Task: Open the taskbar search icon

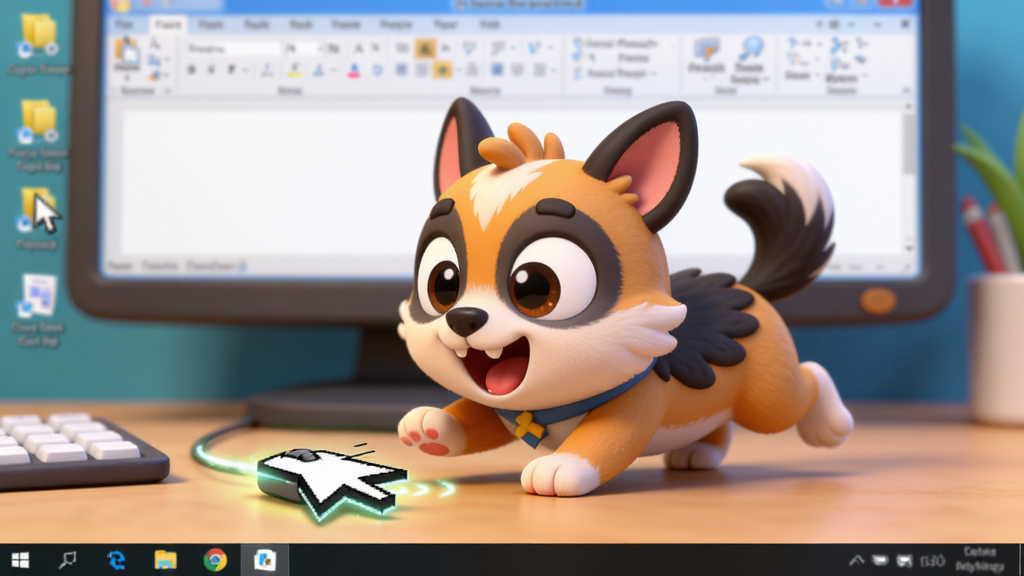Action: [67, 560]
